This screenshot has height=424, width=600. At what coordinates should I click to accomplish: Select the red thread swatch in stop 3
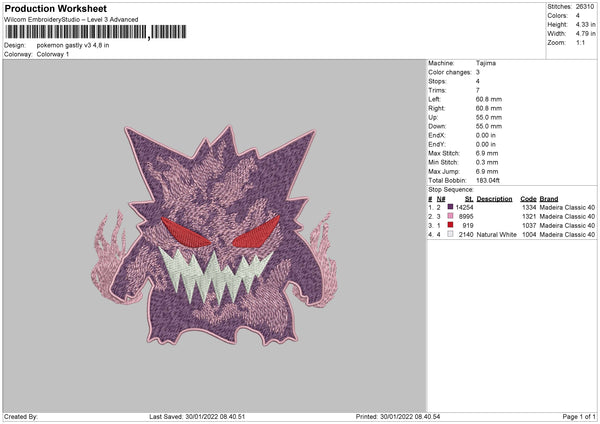pos(450,225)
